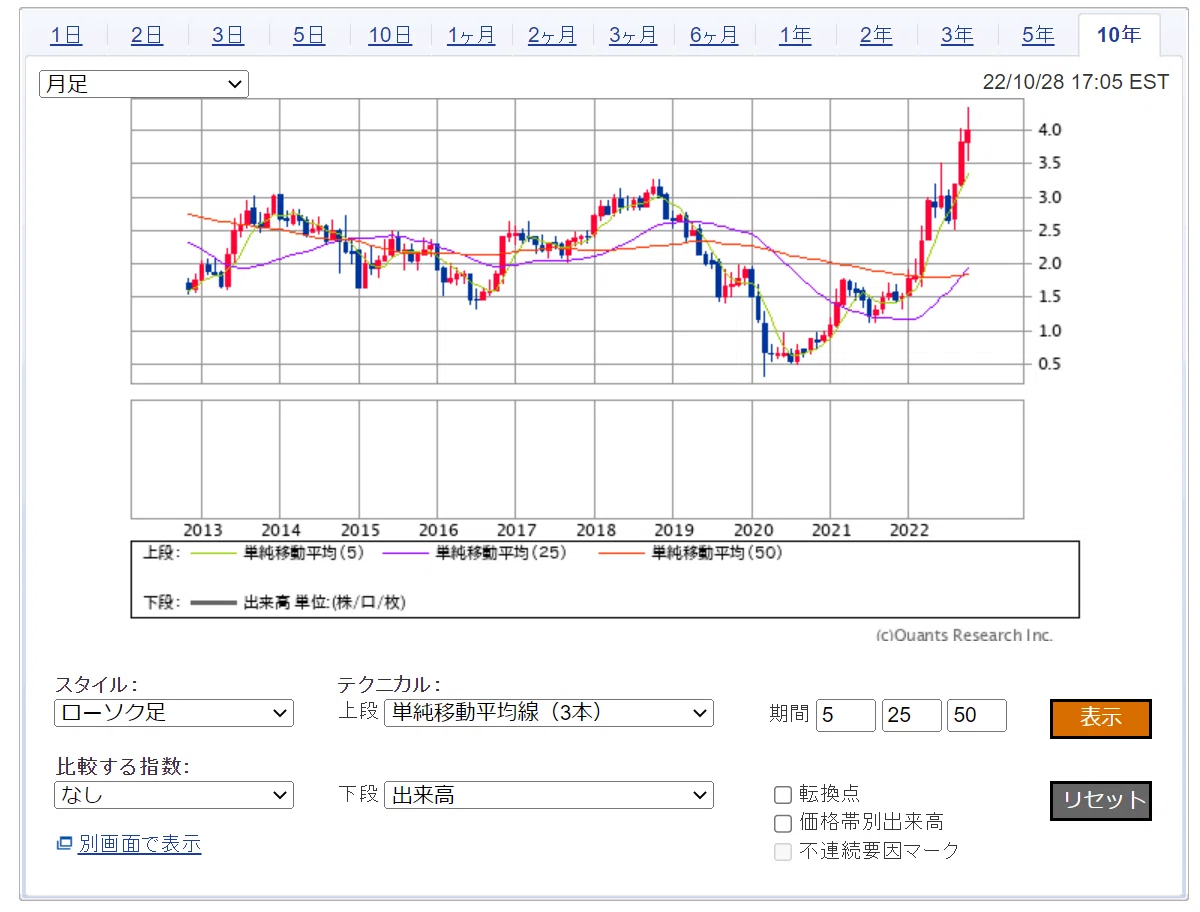Screen dimensions: 1200x912
Task: Open the 下段 出来高 dropdown
Action: (549, 795)
